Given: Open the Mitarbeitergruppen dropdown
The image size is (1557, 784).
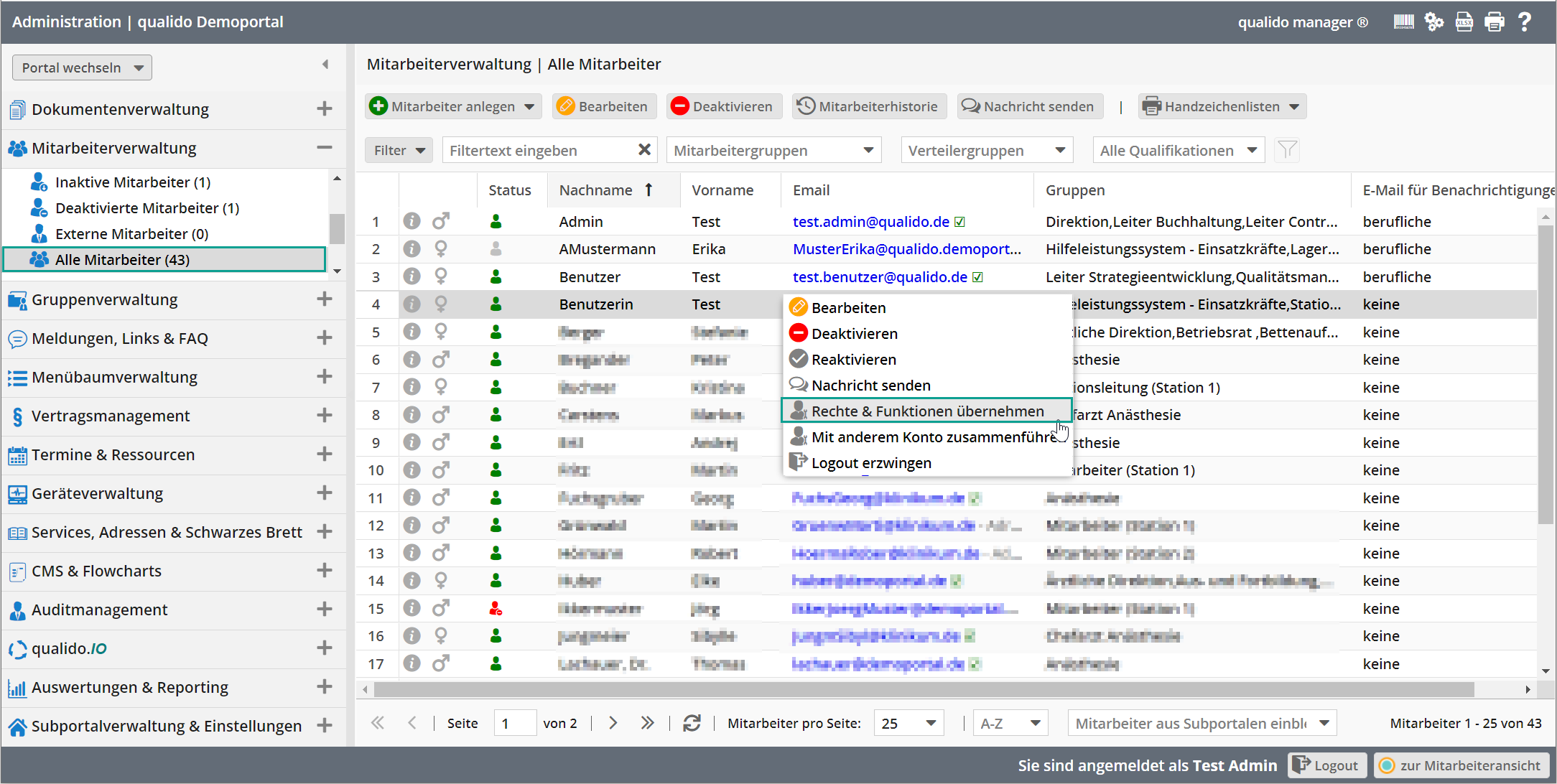Looking at the screenshot, I should [x=774, y=150].
